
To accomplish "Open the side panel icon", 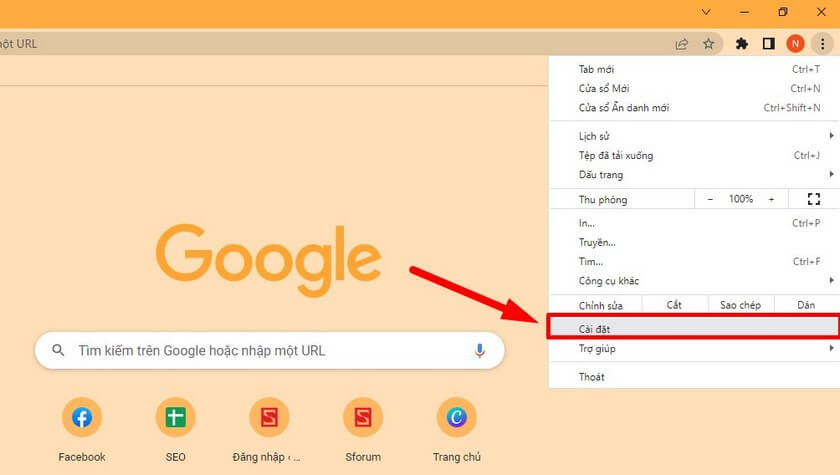I will pos(768,43).
